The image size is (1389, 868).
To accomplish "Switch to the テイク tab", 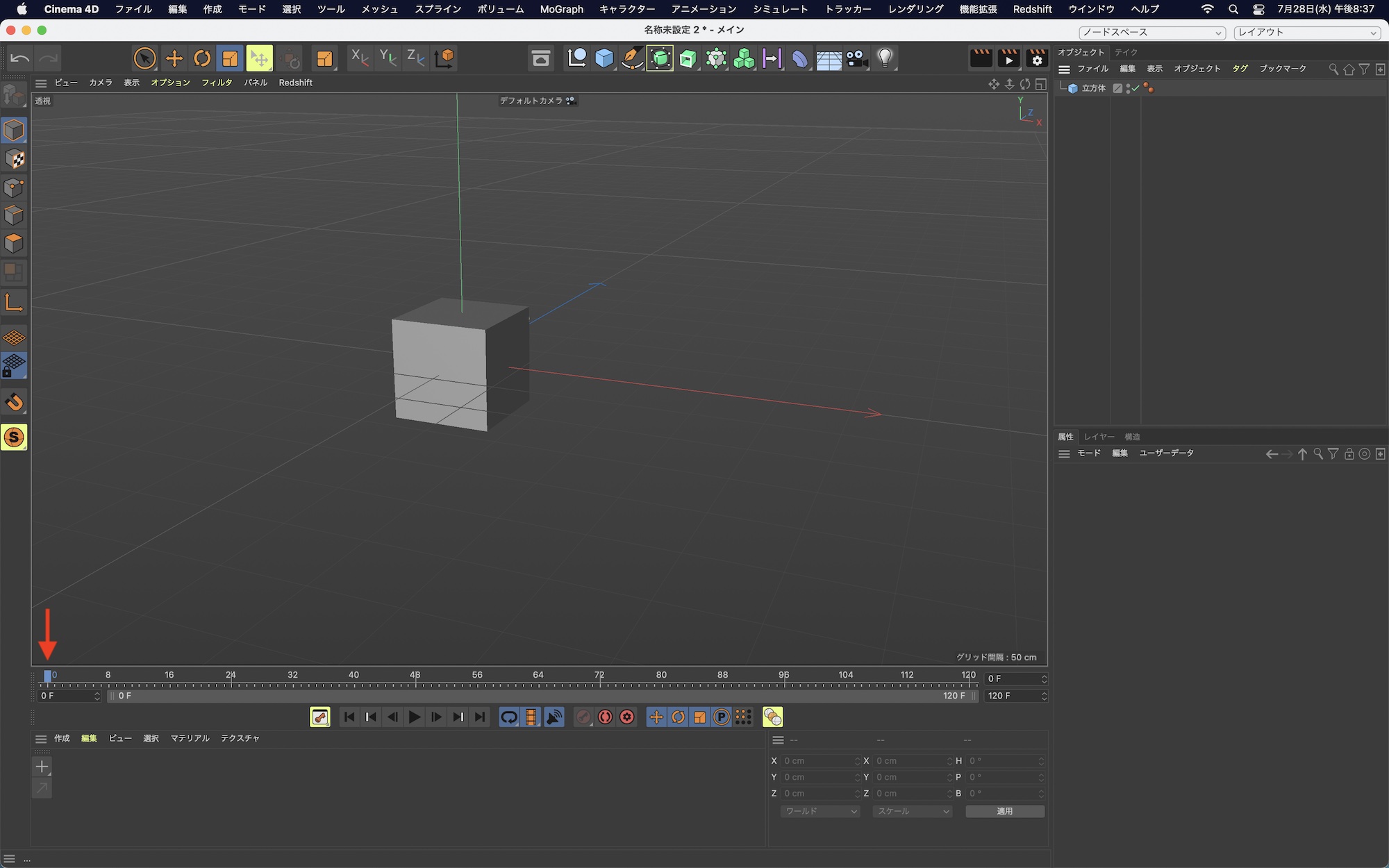I will 1126,52.
